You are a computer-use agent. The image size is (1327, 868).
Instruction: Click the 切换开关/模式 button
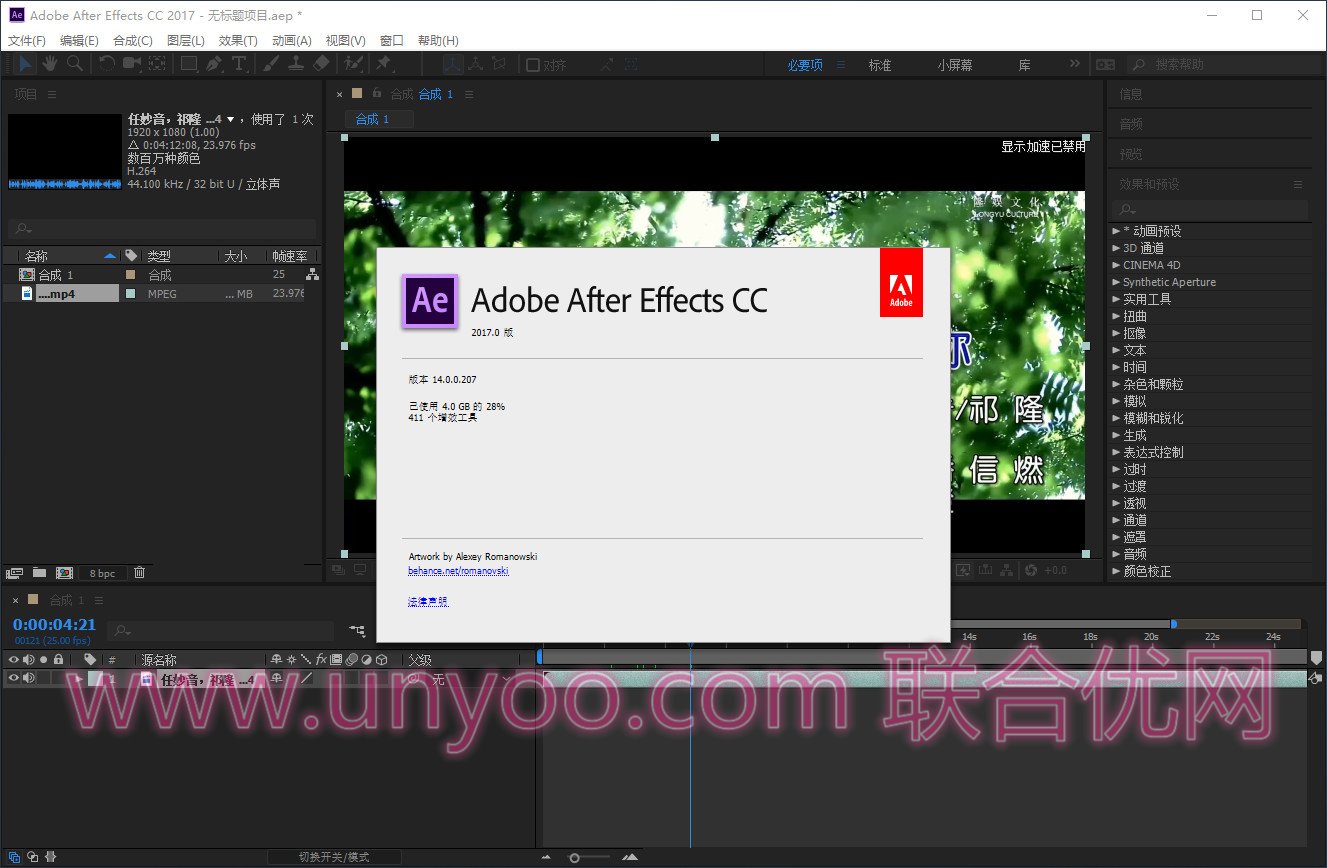334,857
